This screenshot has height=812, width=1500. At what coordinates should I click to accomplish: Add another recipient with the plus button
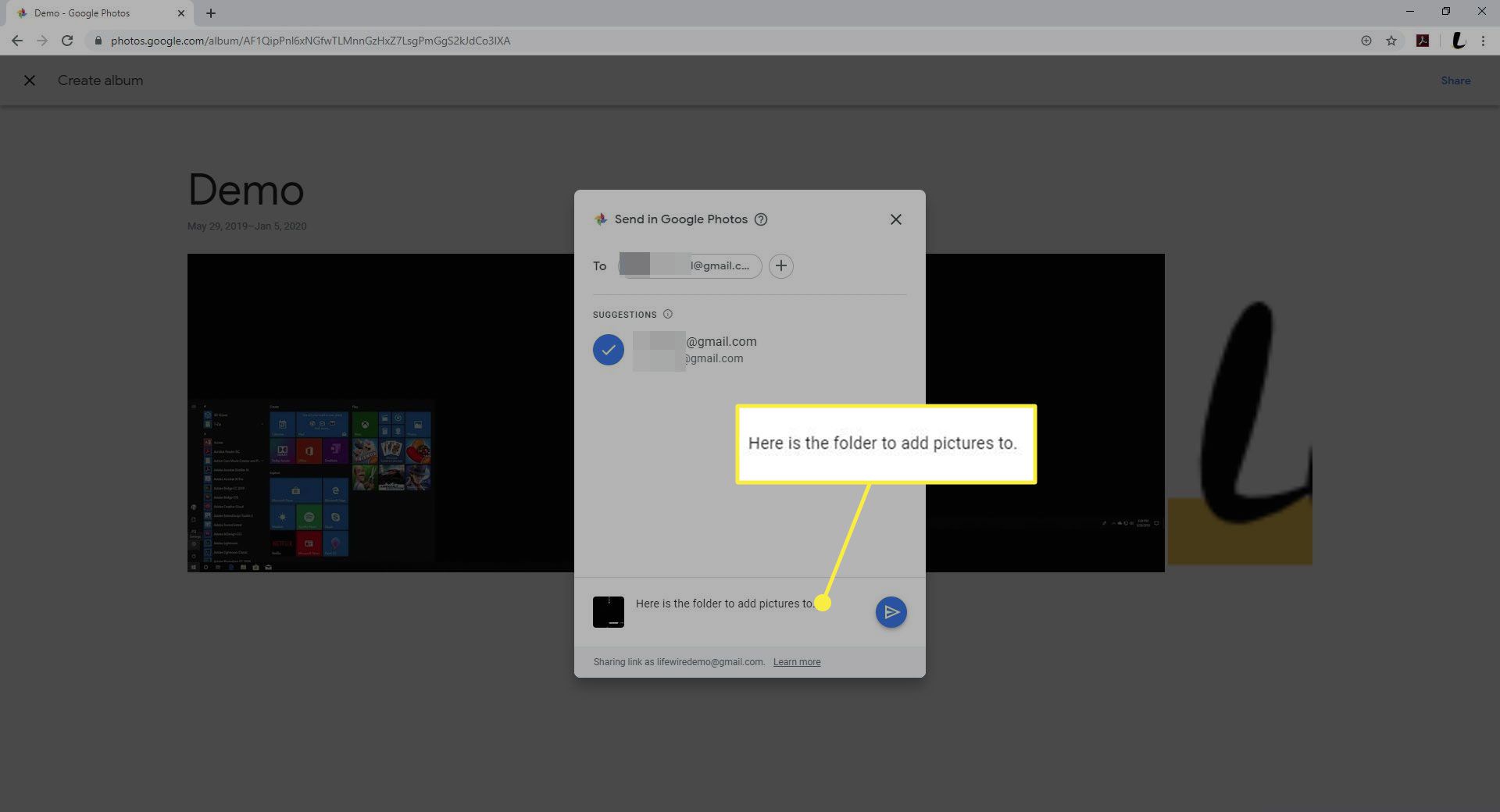pyautogui.click(x=781, y=266)
